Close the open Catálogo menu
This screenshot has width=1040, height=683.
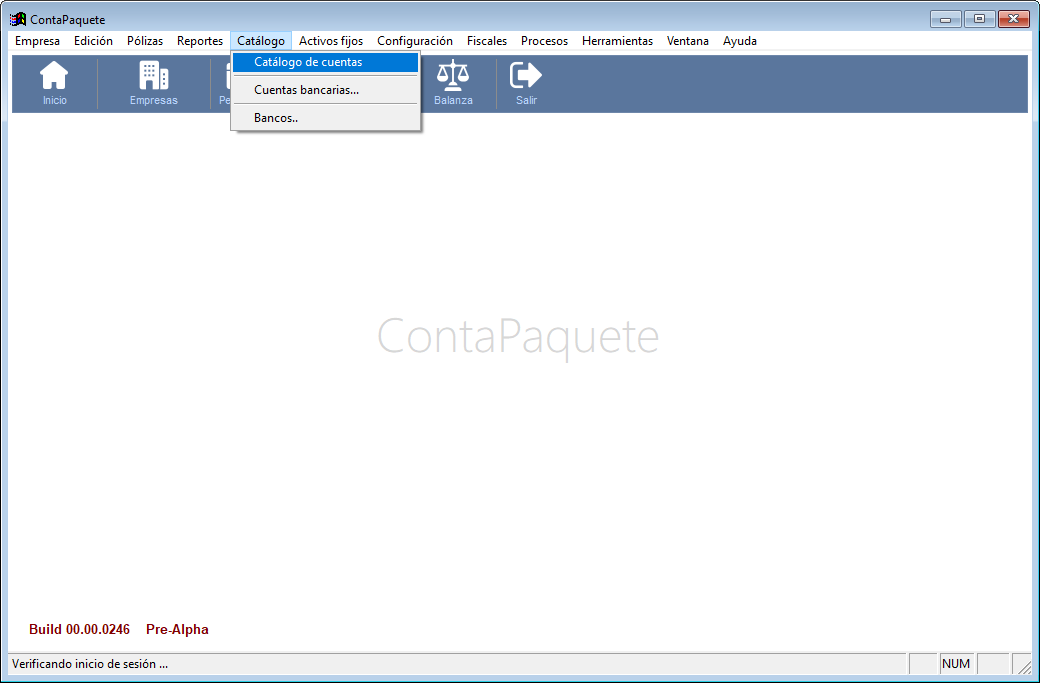click(261, 41)
